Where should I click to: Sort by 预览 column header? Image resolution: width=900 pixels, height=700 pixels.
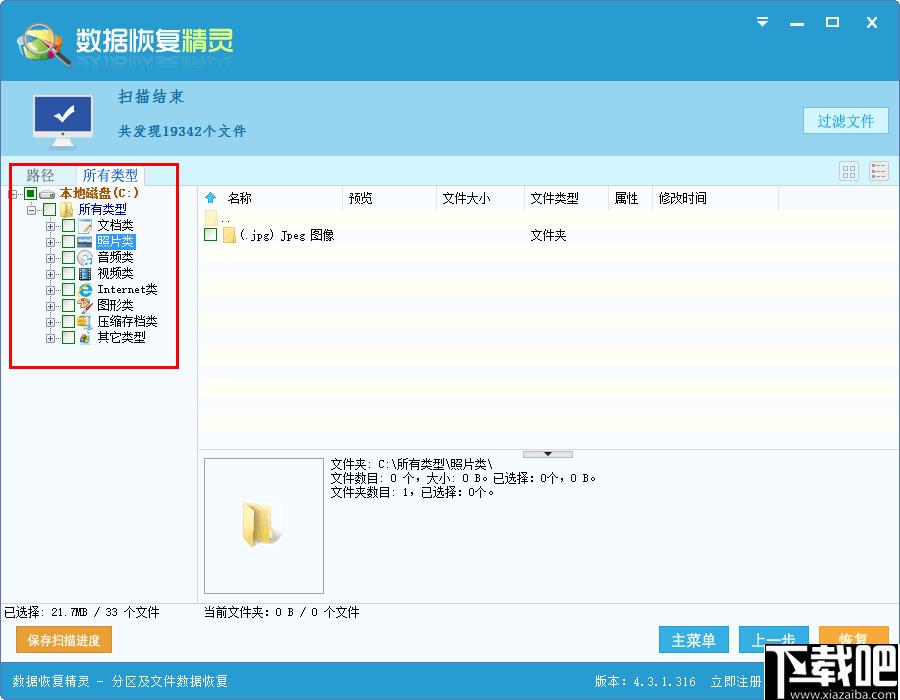point(360,198)
